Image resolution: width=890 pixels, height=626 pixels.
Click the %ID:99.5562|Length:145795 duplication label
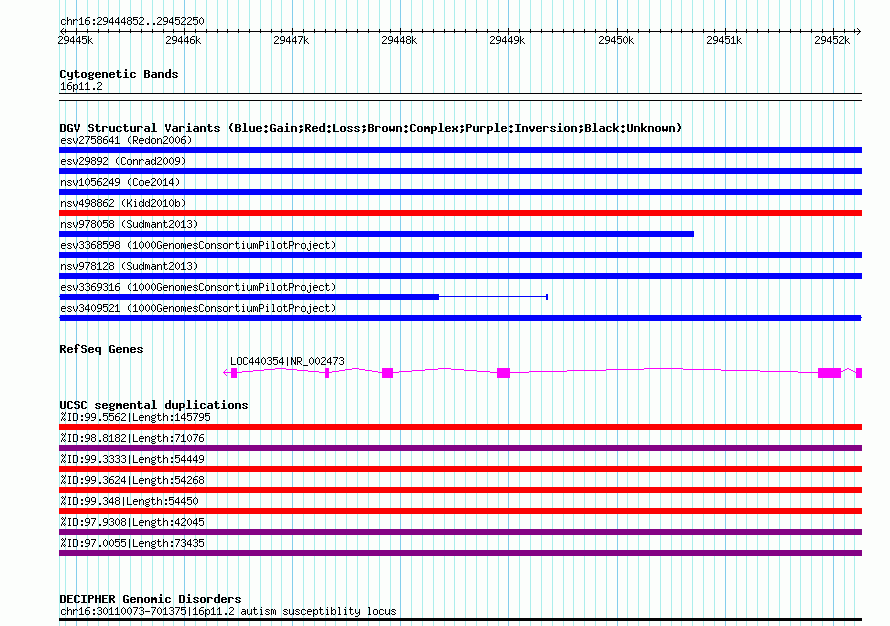pyautogui.click(x=135, y=417)
